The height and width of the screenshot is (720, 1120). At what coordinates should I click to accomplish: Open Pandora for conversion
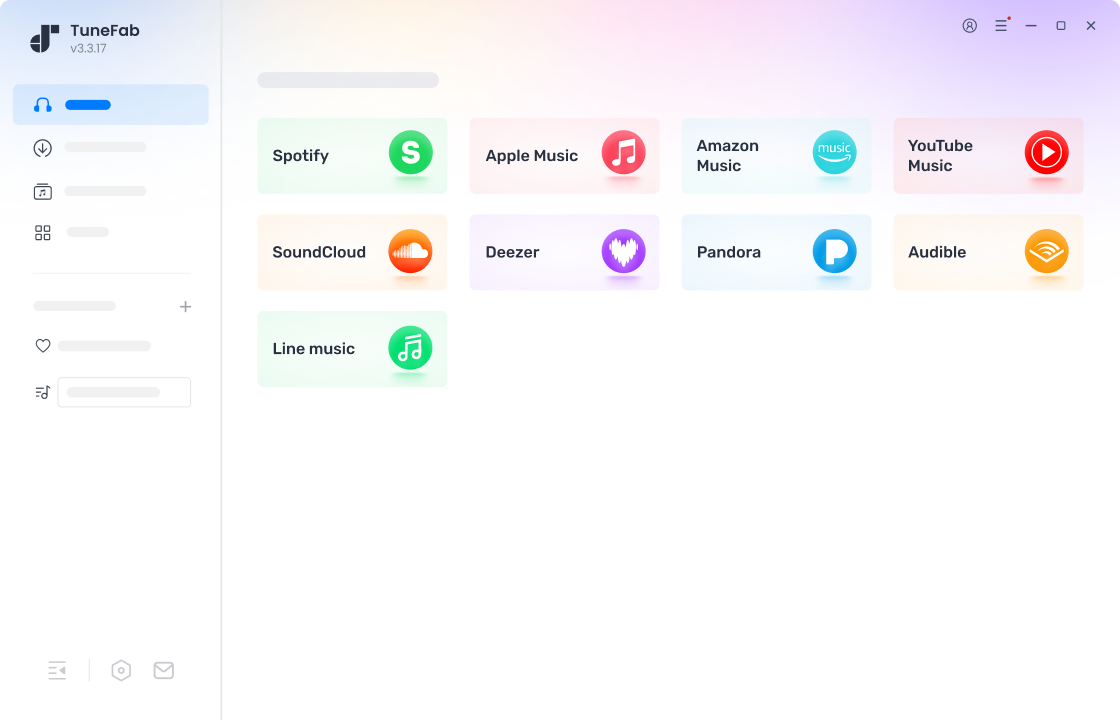[x=776, y=252]
